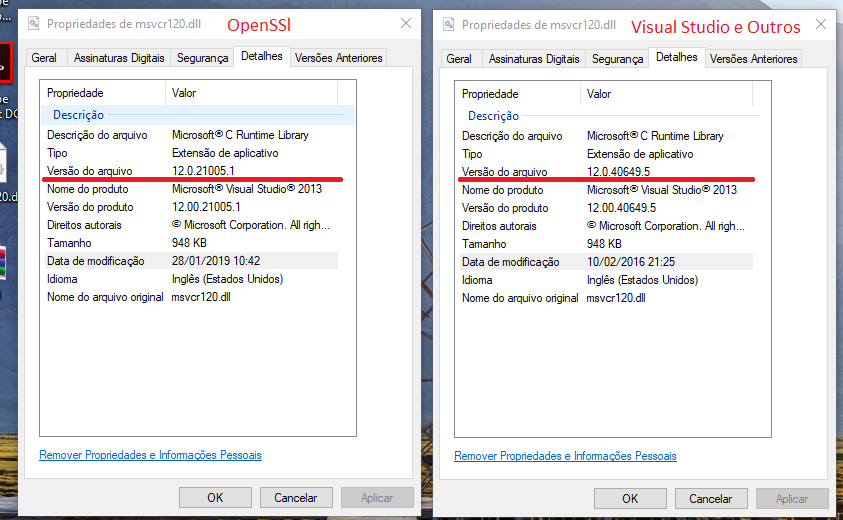This screenshot has height=520, width=843.
Task: Select modification date 28/01/2019 10:42
Action: point(216,261)
